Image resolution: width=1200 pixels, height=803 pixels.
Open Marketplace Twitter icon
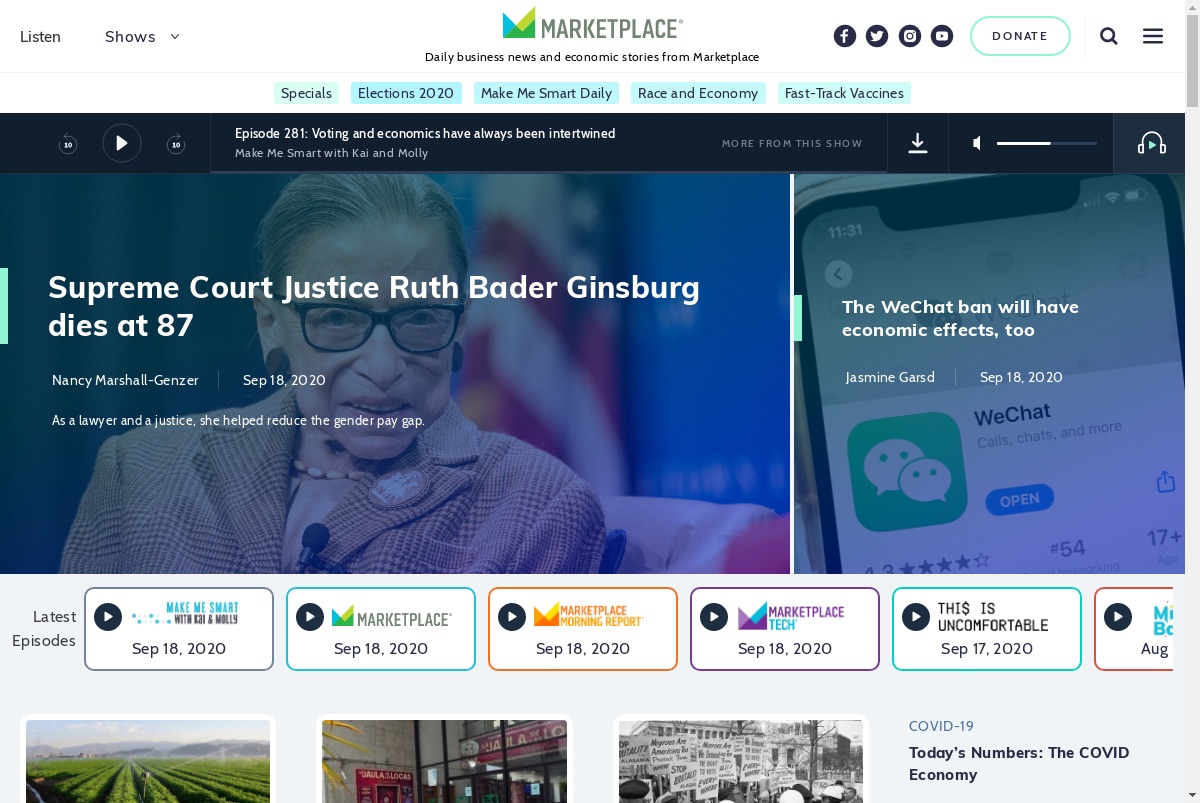[877, 36]
